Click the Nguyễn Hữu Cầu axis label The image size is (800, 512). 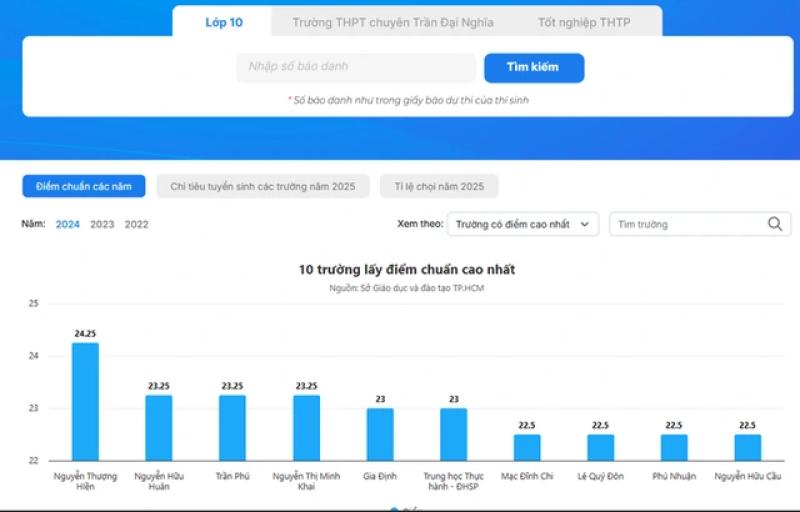747,476
